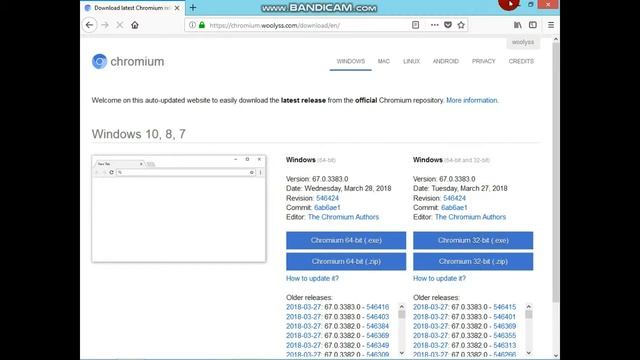Click the Chromium browser window preview image
The height and width of the screenshot is (360, 640).
[179, 209]
